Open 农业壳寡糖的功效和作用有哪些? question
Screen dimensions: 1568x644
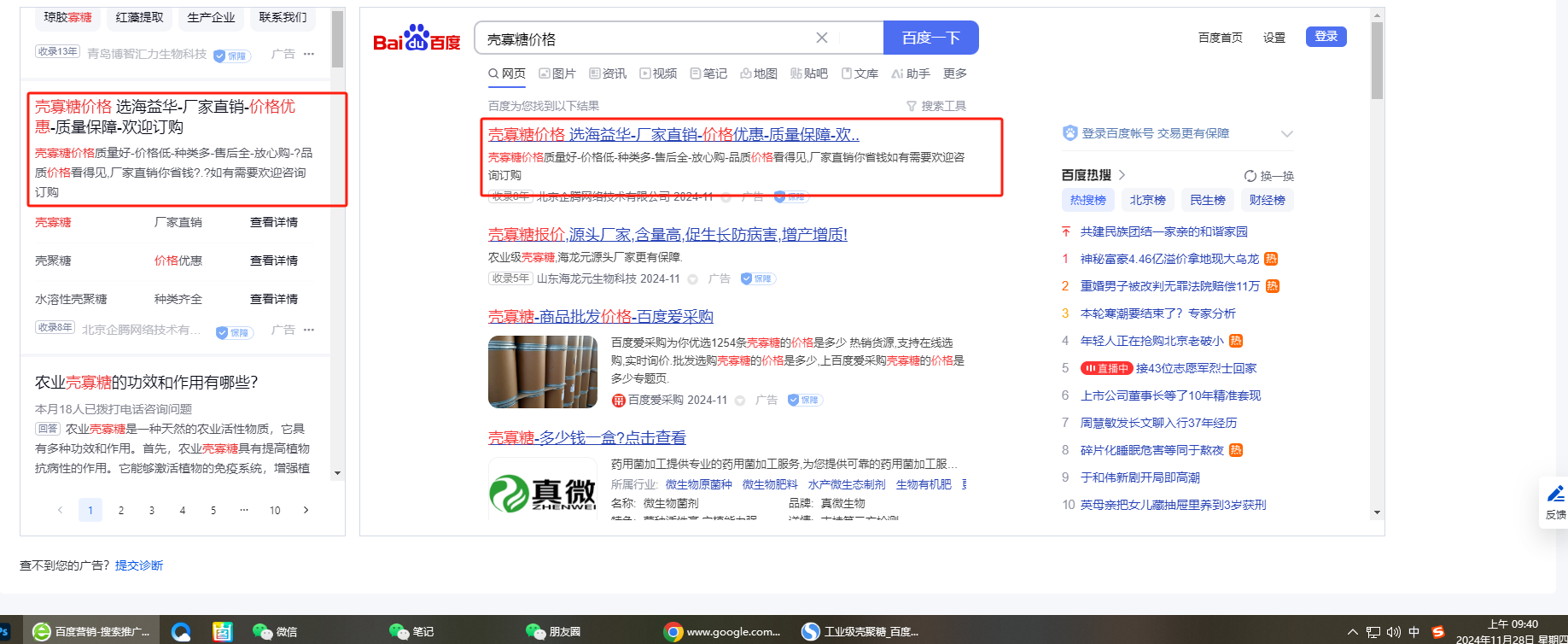[147, 383]
